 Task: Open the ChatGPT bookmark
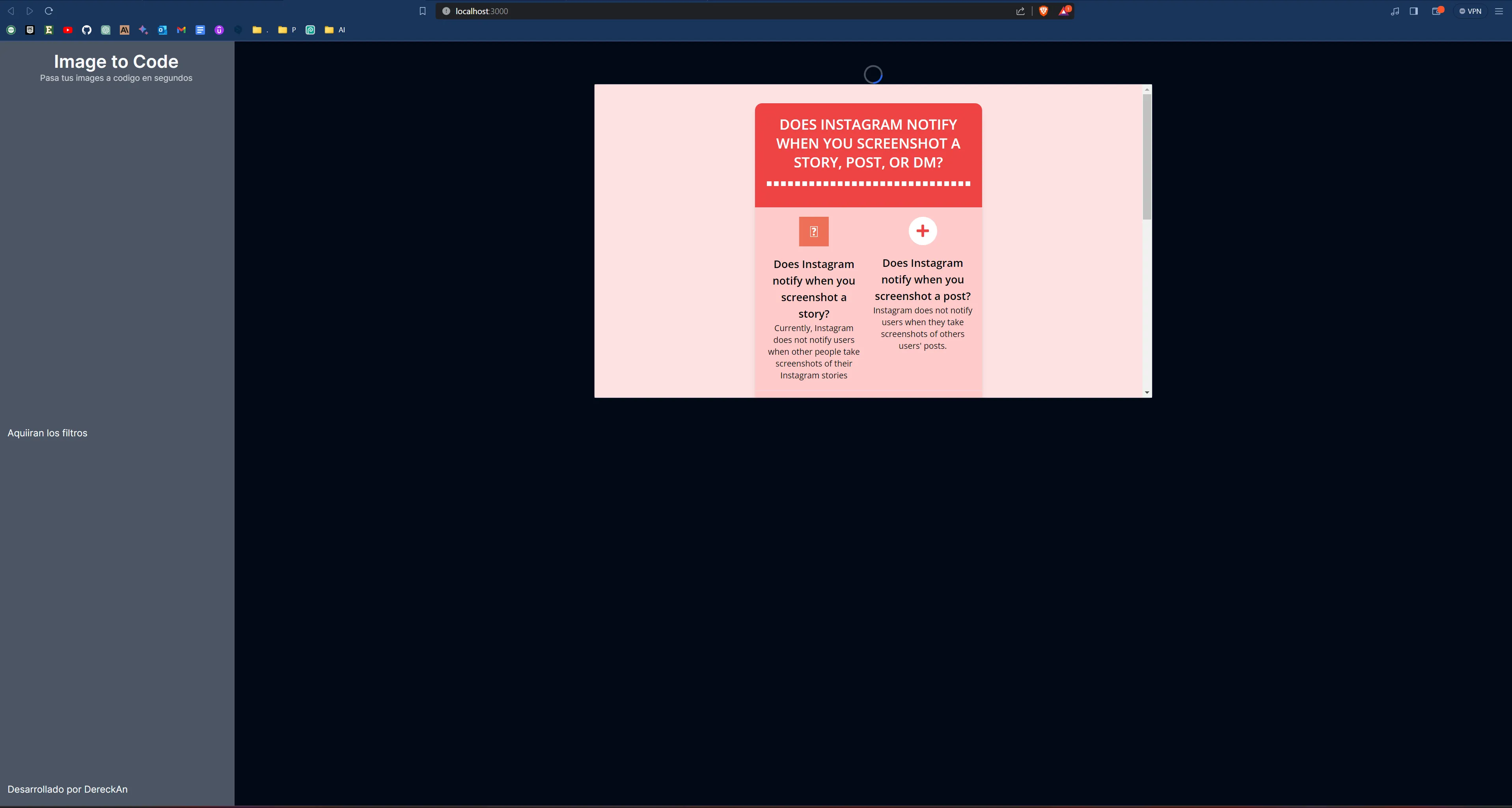(106, 30)
